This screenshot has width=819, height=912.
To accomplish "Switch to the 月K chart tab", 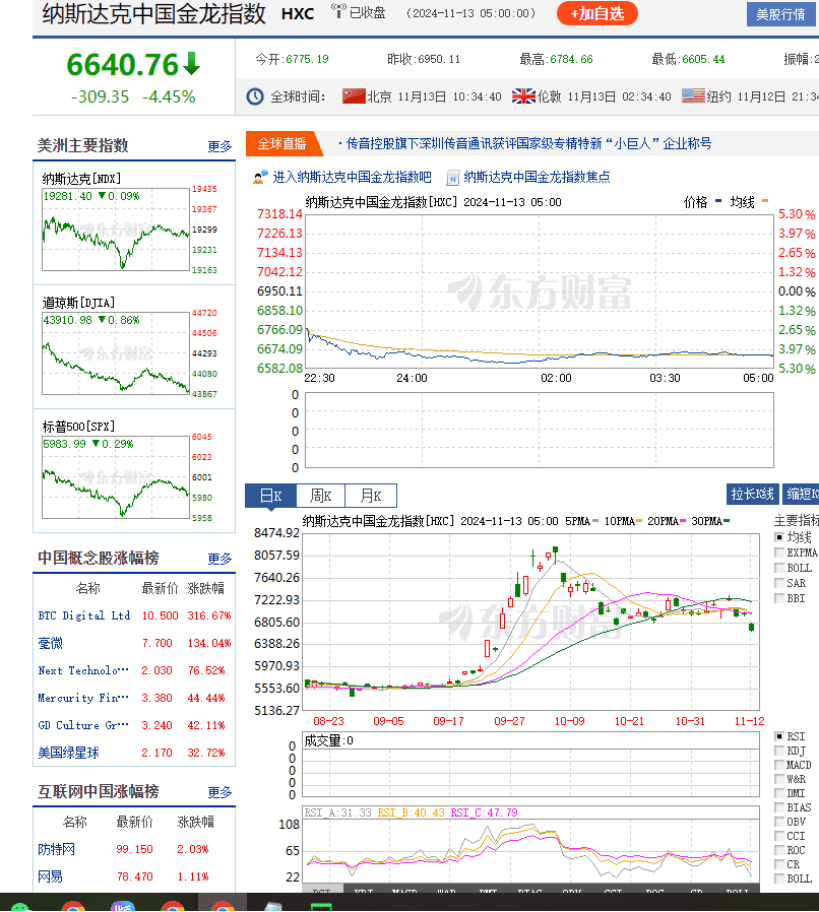I will click(371, 496).
